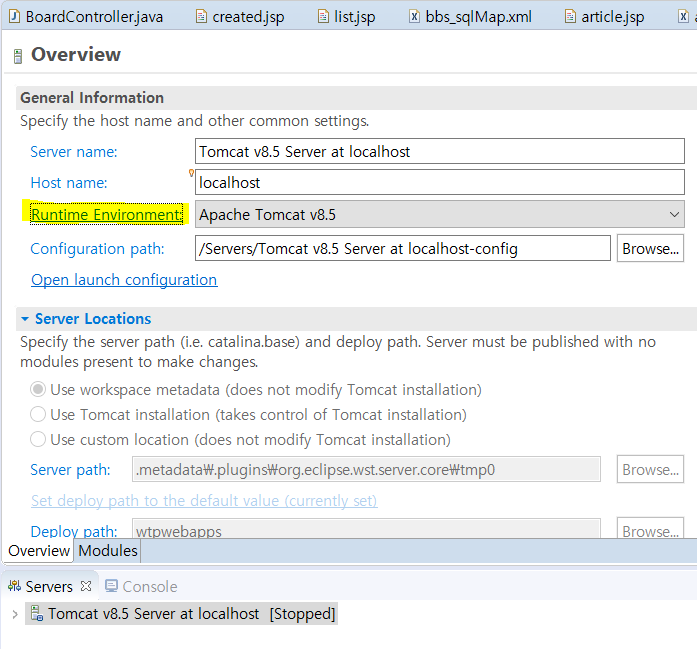Click the Host name text field
697x649 pixels.
point(440,182)
